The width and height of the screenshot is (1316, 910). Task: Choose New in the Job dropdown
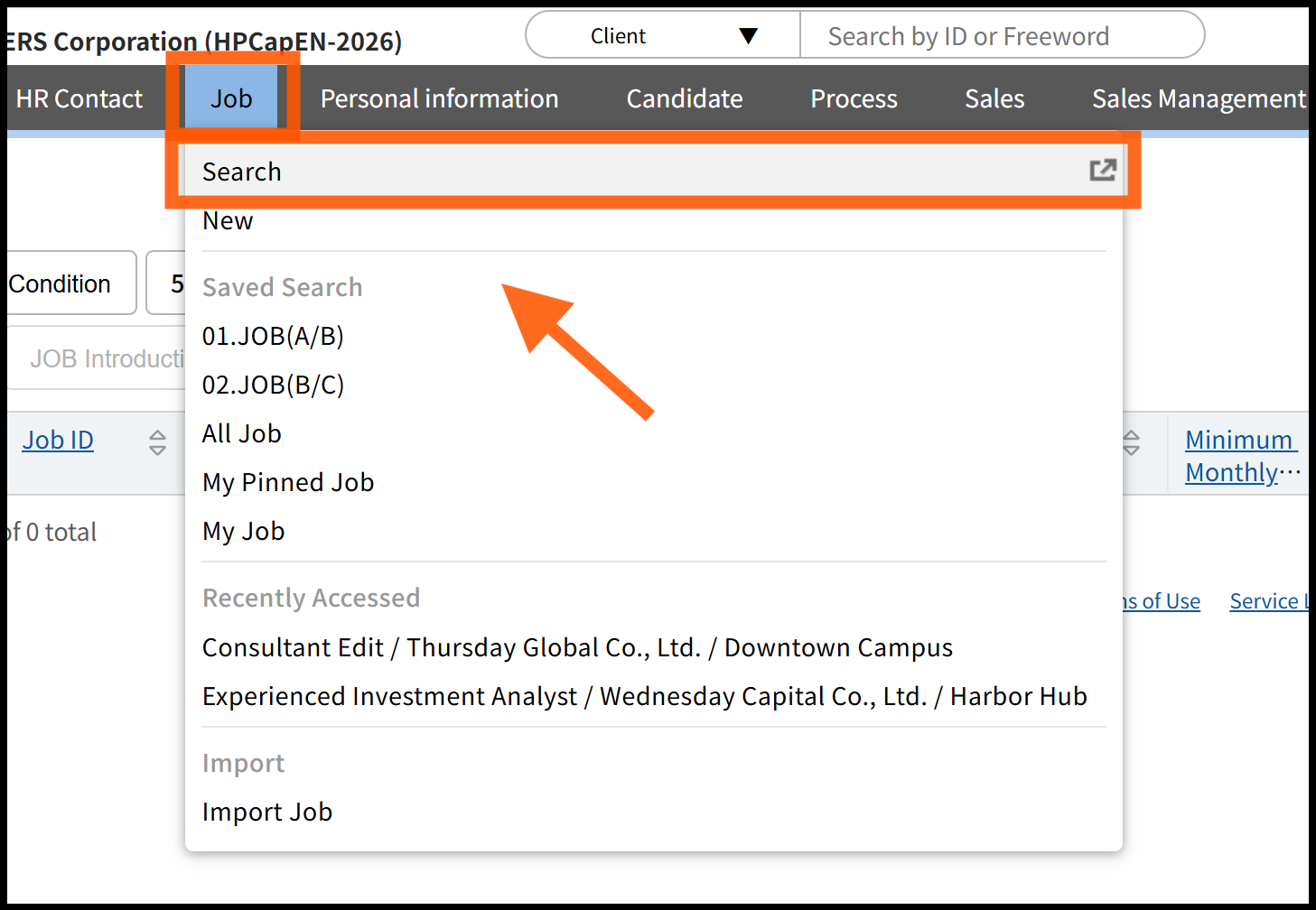(x=228, y=221)
